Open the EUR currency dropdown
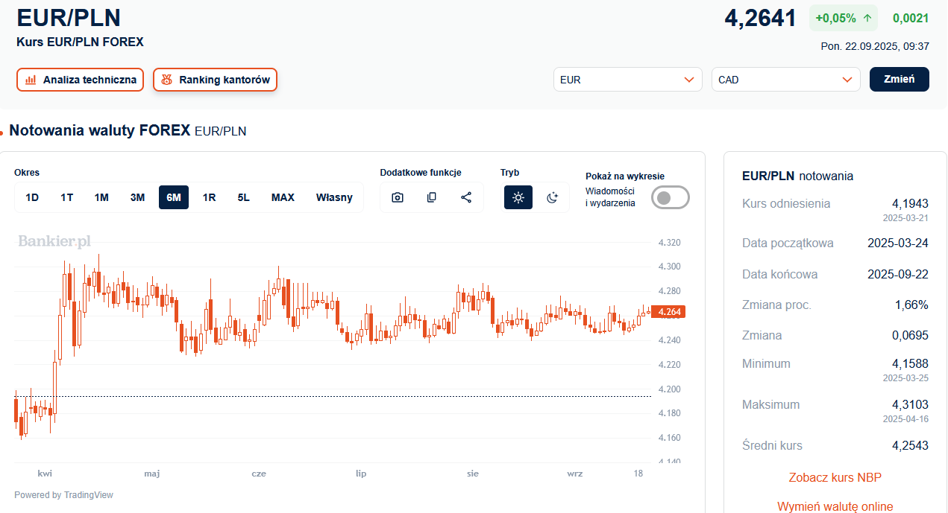Screen dimensions: 948x513 pyautogui.click(x=627, y=80)
